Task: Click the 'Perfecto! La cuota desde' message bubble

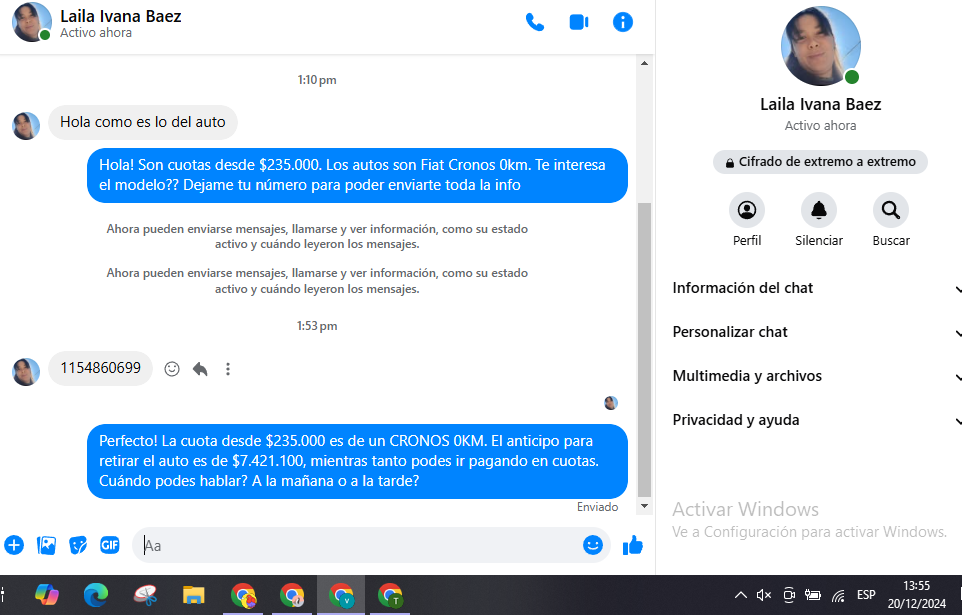Action: click(357, 461)
